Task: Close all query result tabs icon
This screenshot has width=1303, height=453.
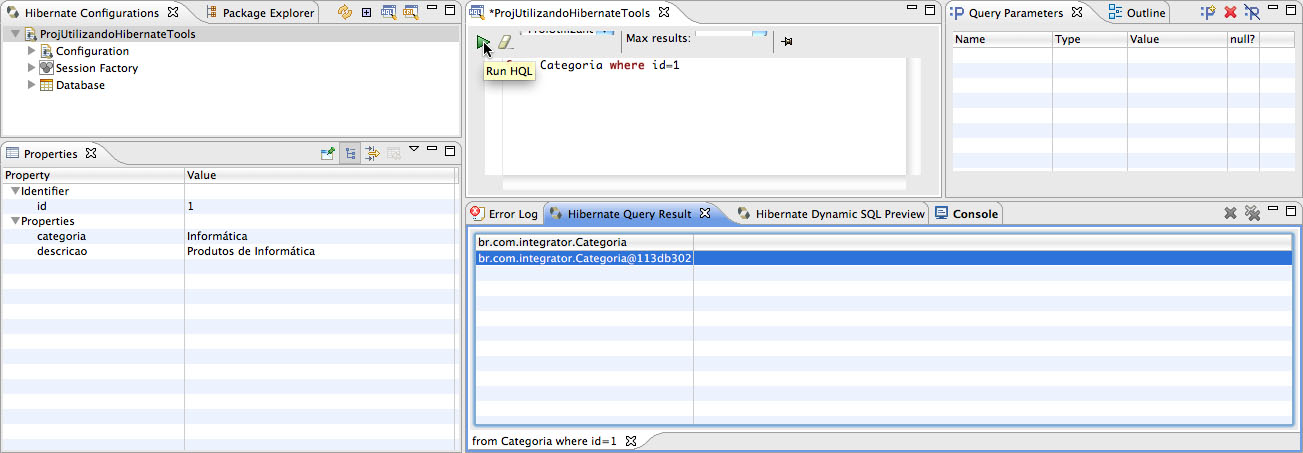Action: coord(1251,213)
